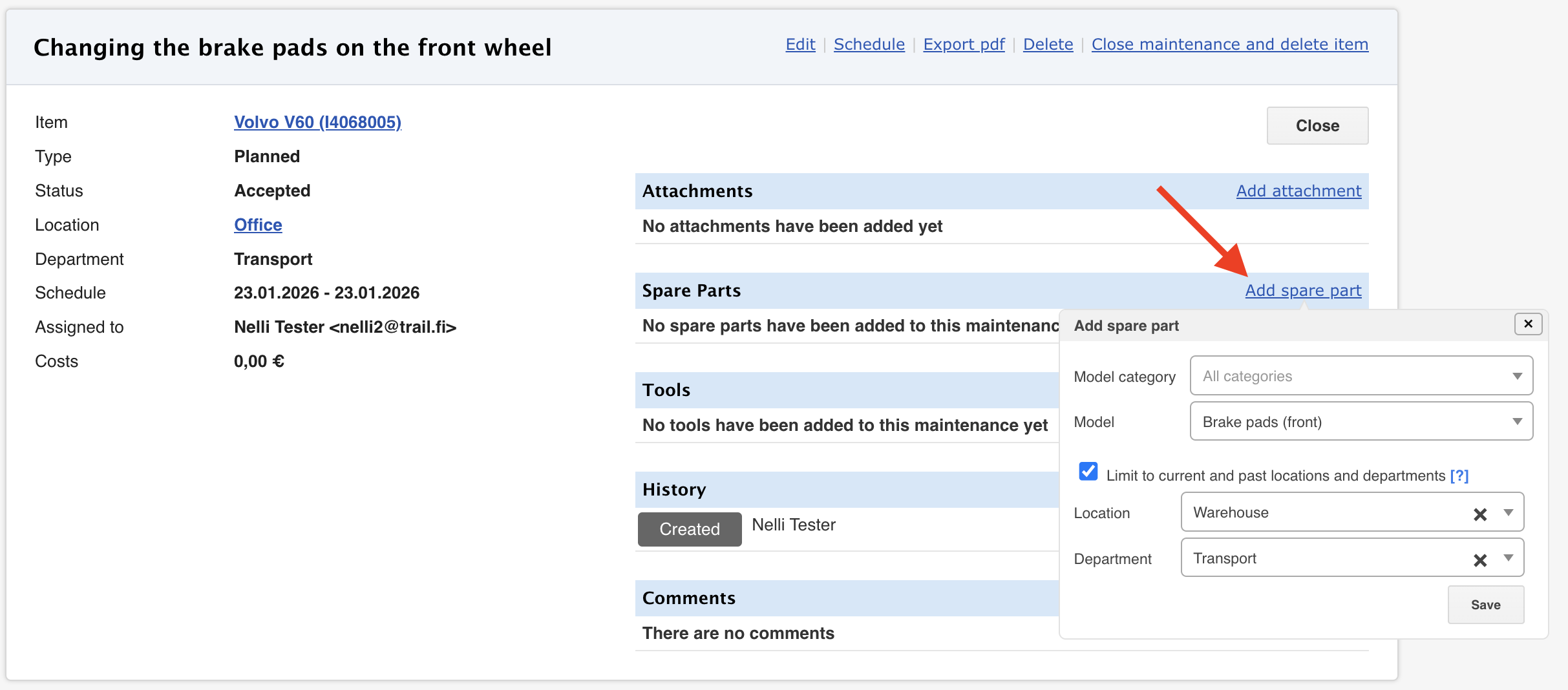The height and width of the screenshot is (690, 1568).
Task: Open the Schedule link
Action: pos(869,45)
